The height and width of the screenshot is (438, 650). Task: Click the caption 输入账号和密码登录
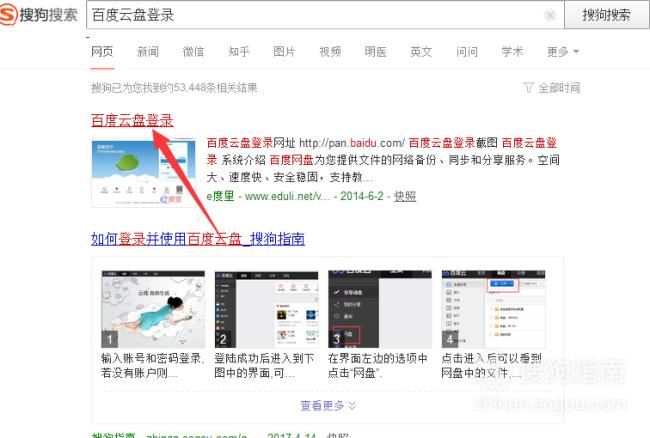point(152,365)
